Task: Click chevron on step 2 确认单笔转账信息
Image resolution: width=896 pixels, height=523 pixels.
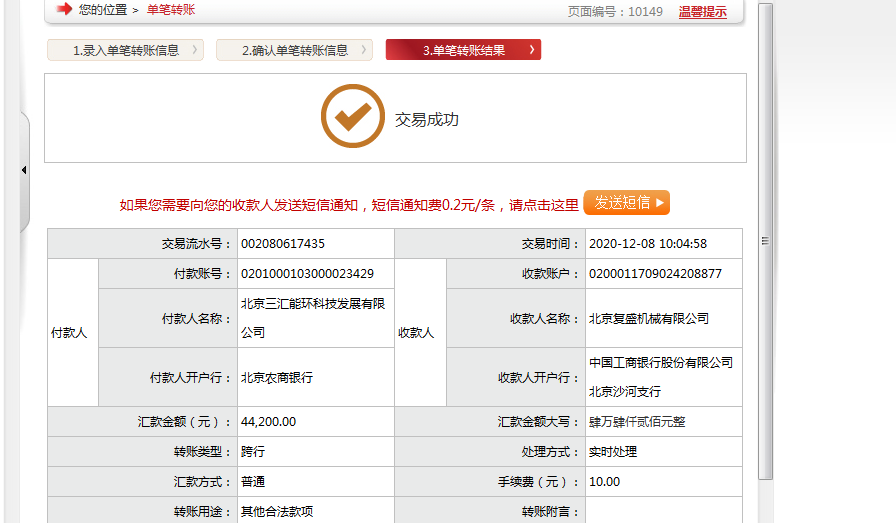Action: coord(363,50)
